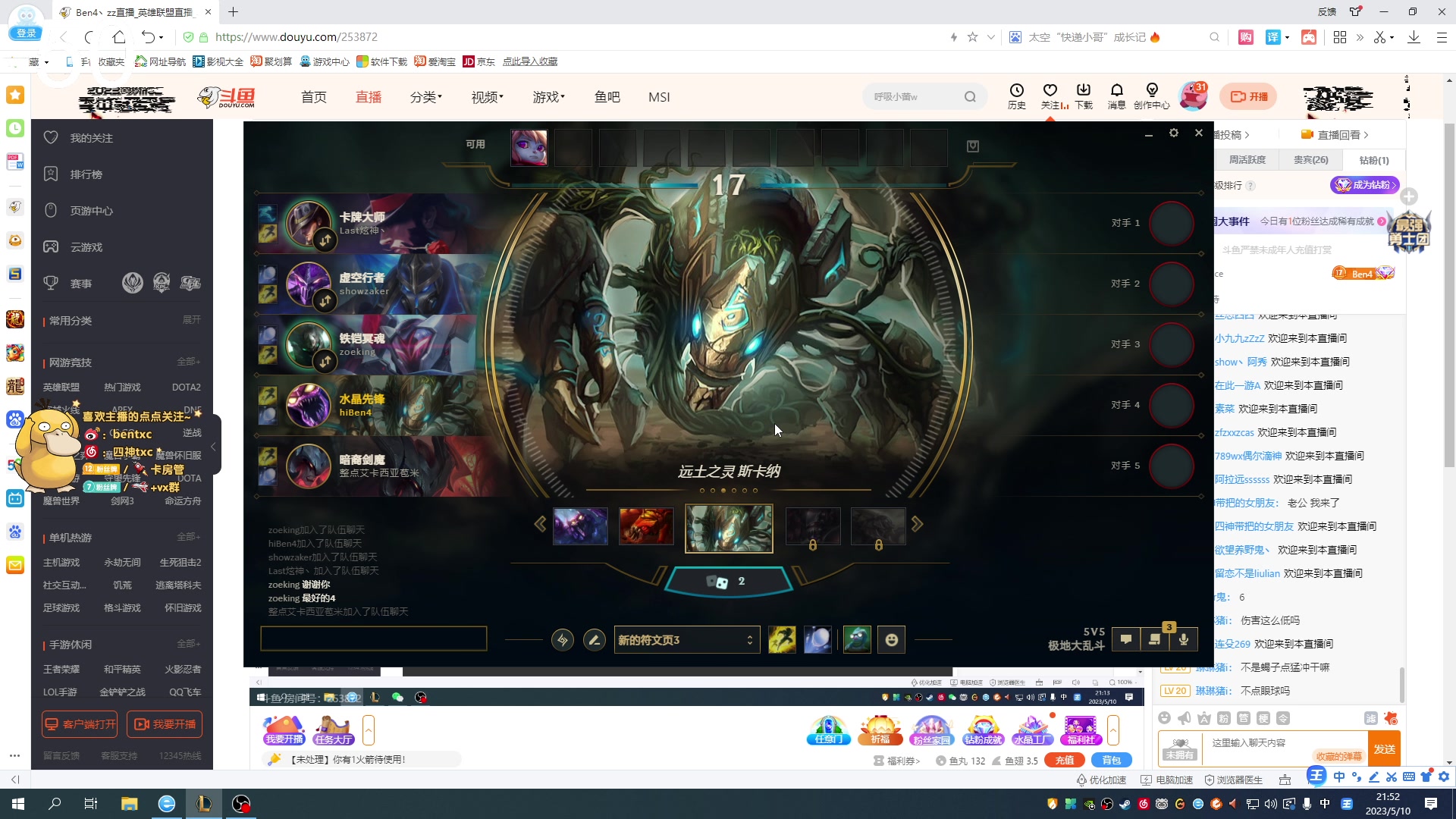Expand the 视频 dropdown menu

point(488,97)
